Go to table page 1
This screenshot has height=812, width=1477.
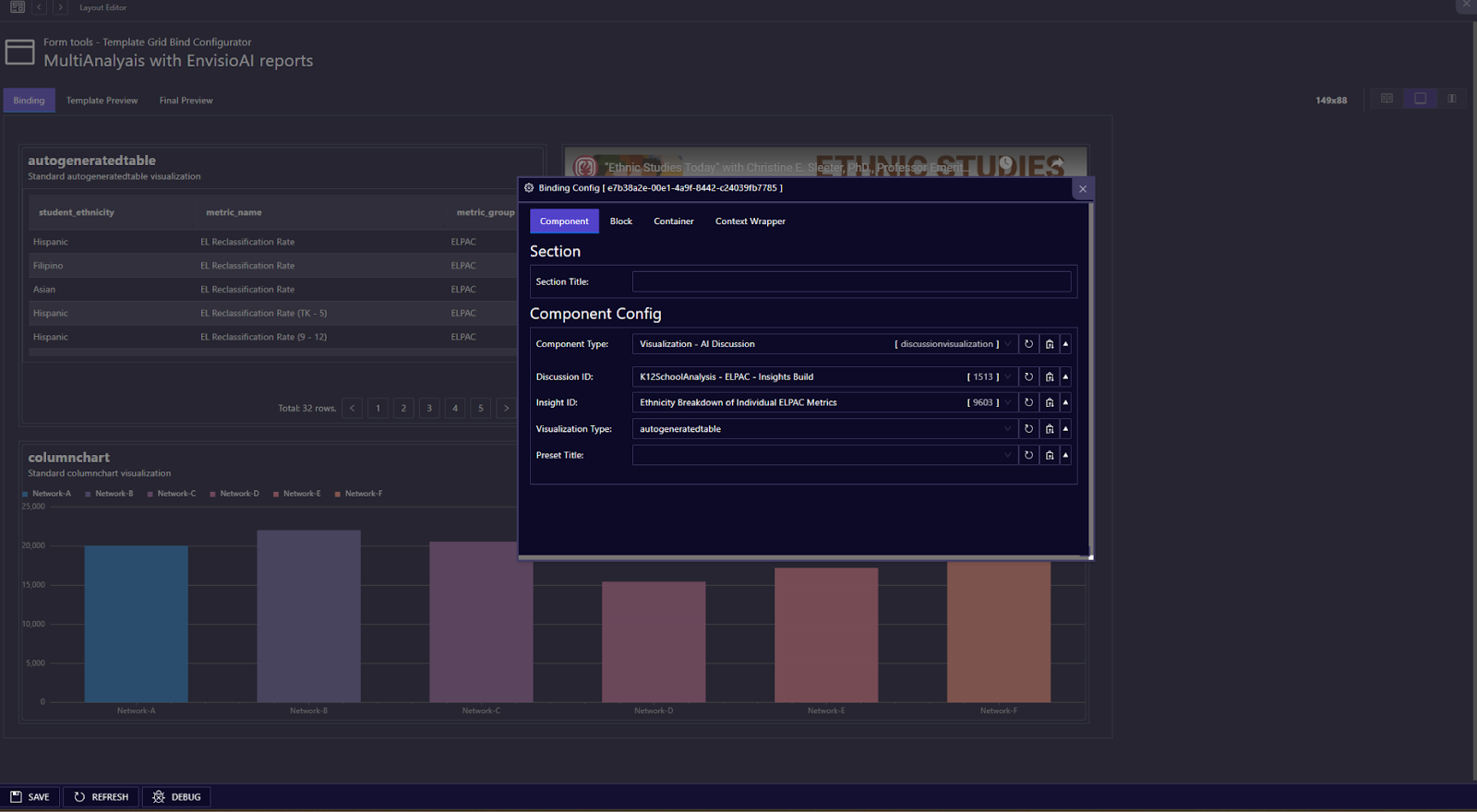tap(378, 408)
